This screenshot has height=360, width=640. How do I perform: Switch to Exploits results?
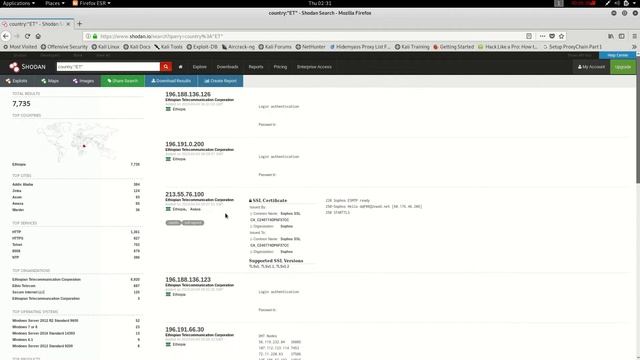16,81
